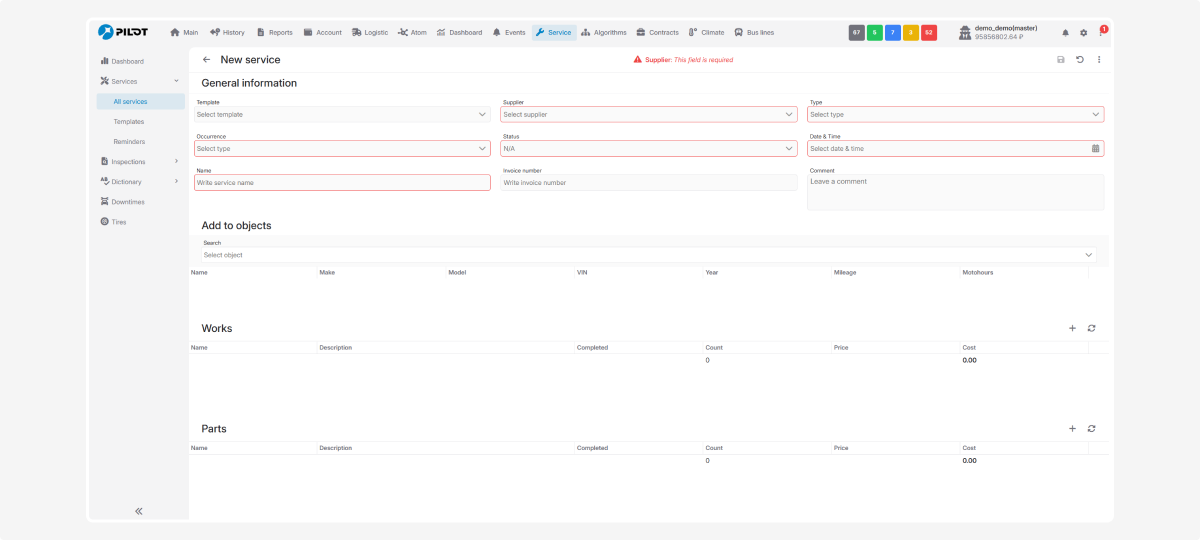Expand the Supplier dropdown

[x=789, y=114]
